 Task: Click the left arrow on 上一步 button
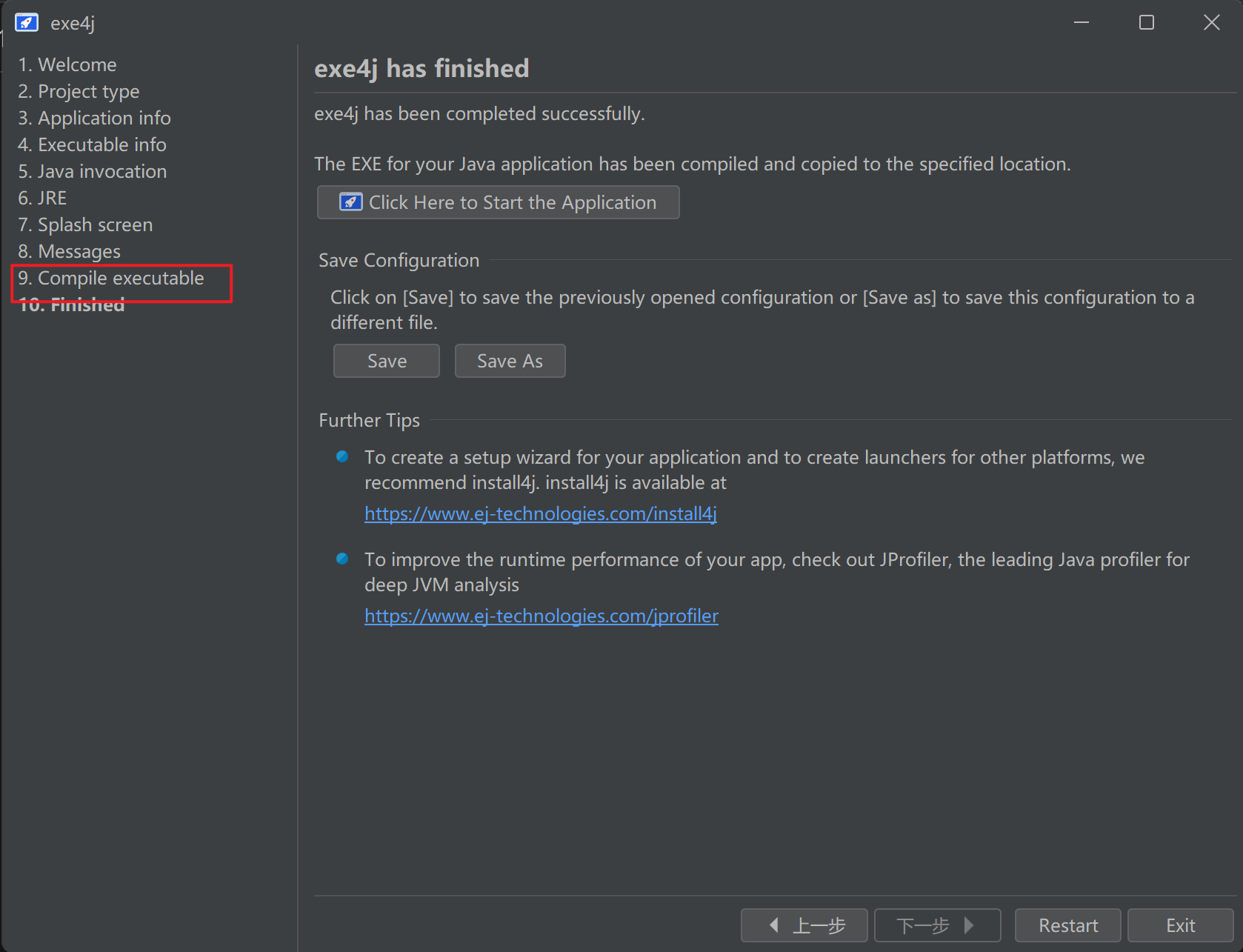tap(774, 925)
